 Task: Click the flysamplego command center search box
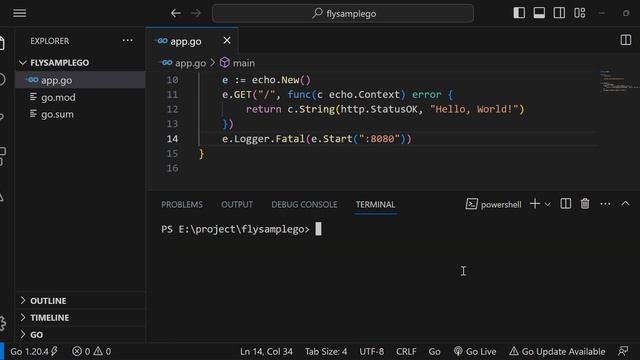pyautogui.click(x=343, y=13)
